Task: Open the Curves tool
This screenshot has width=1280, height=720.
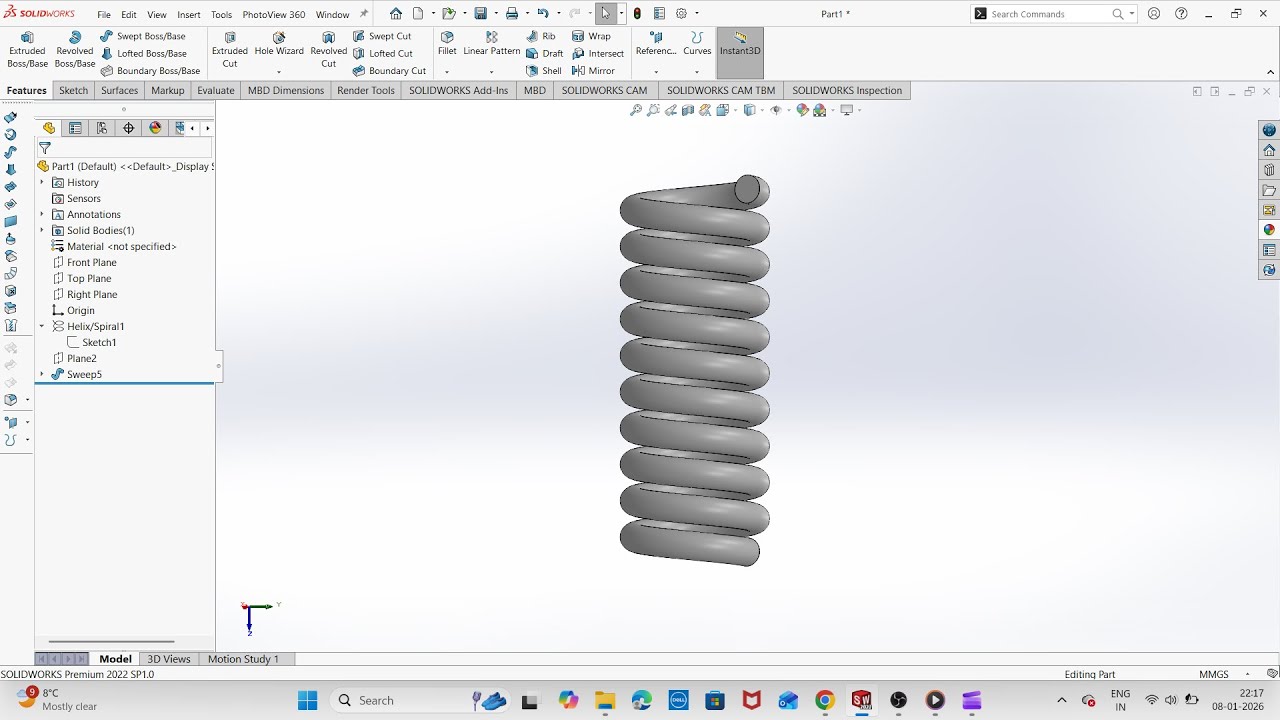Action: [697, 44]
